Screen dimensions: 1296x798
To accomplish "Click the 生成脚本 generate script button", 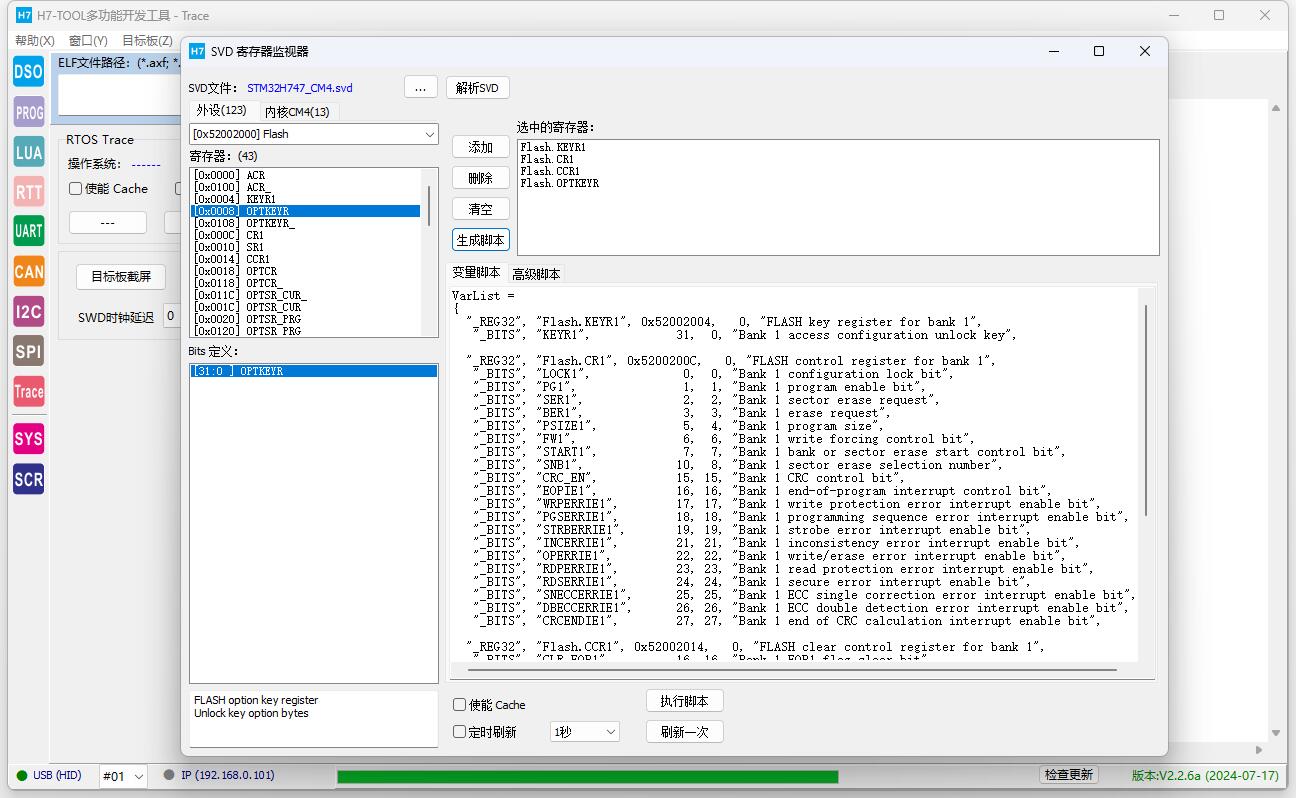I will tap(481, 240).
